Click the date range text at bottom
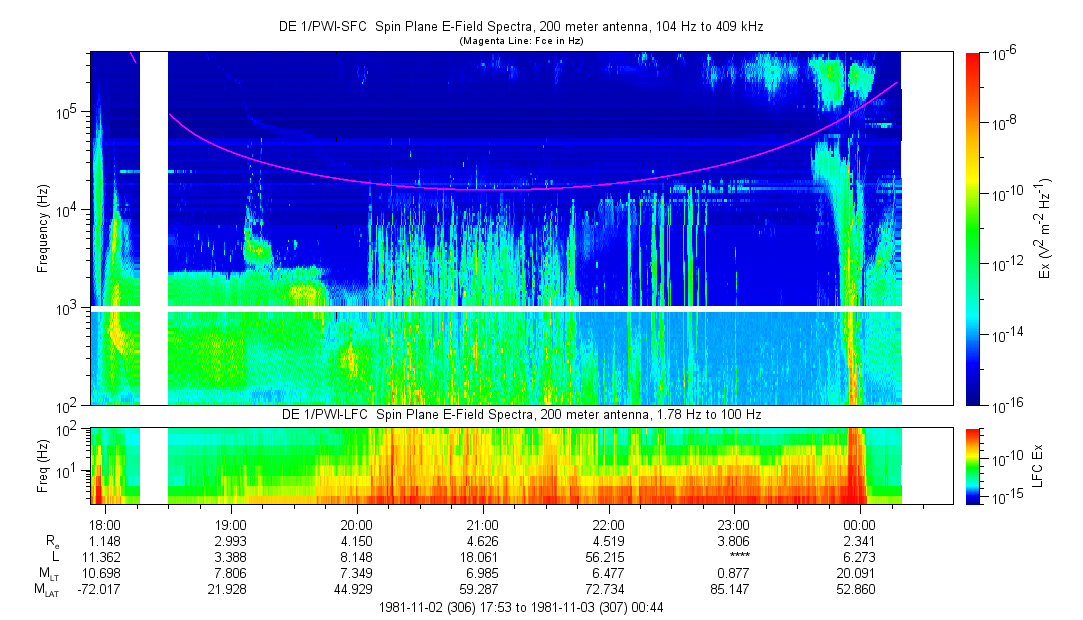This screenshot has height=620, width=1083. (520, 607)
